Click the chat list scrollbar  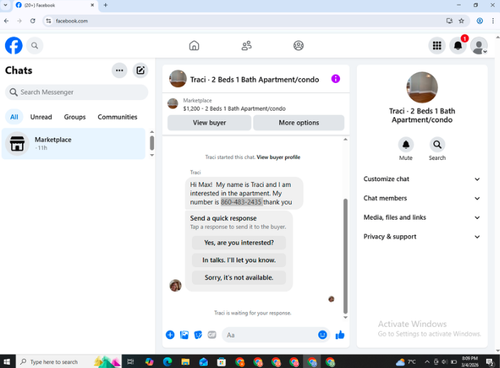point(152,143)
